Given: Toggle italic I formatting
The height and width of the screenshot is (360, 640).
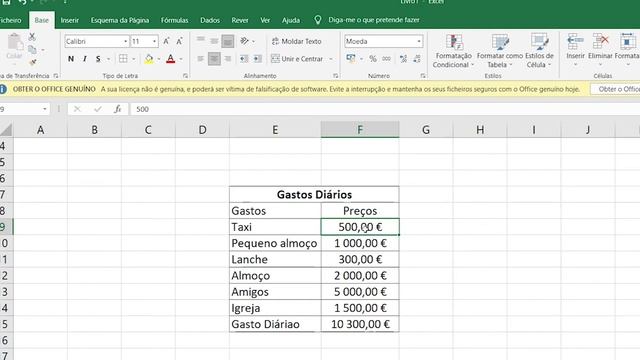Looking at the screenshot, I should click(84, 59).
